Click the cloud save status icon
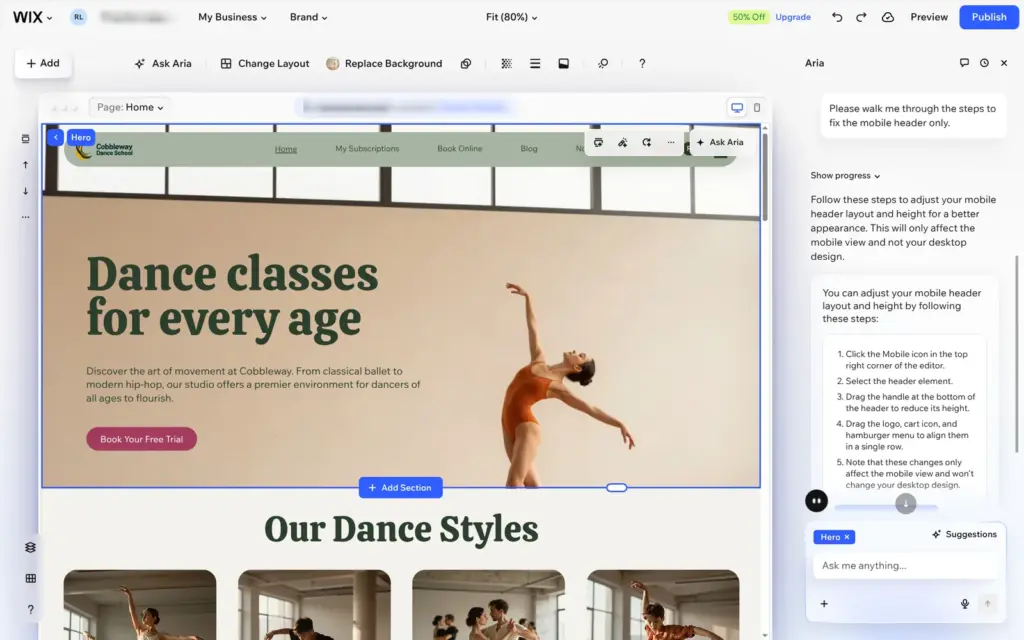The width and height of the screenshot is (1024, 640). [888, 18]
